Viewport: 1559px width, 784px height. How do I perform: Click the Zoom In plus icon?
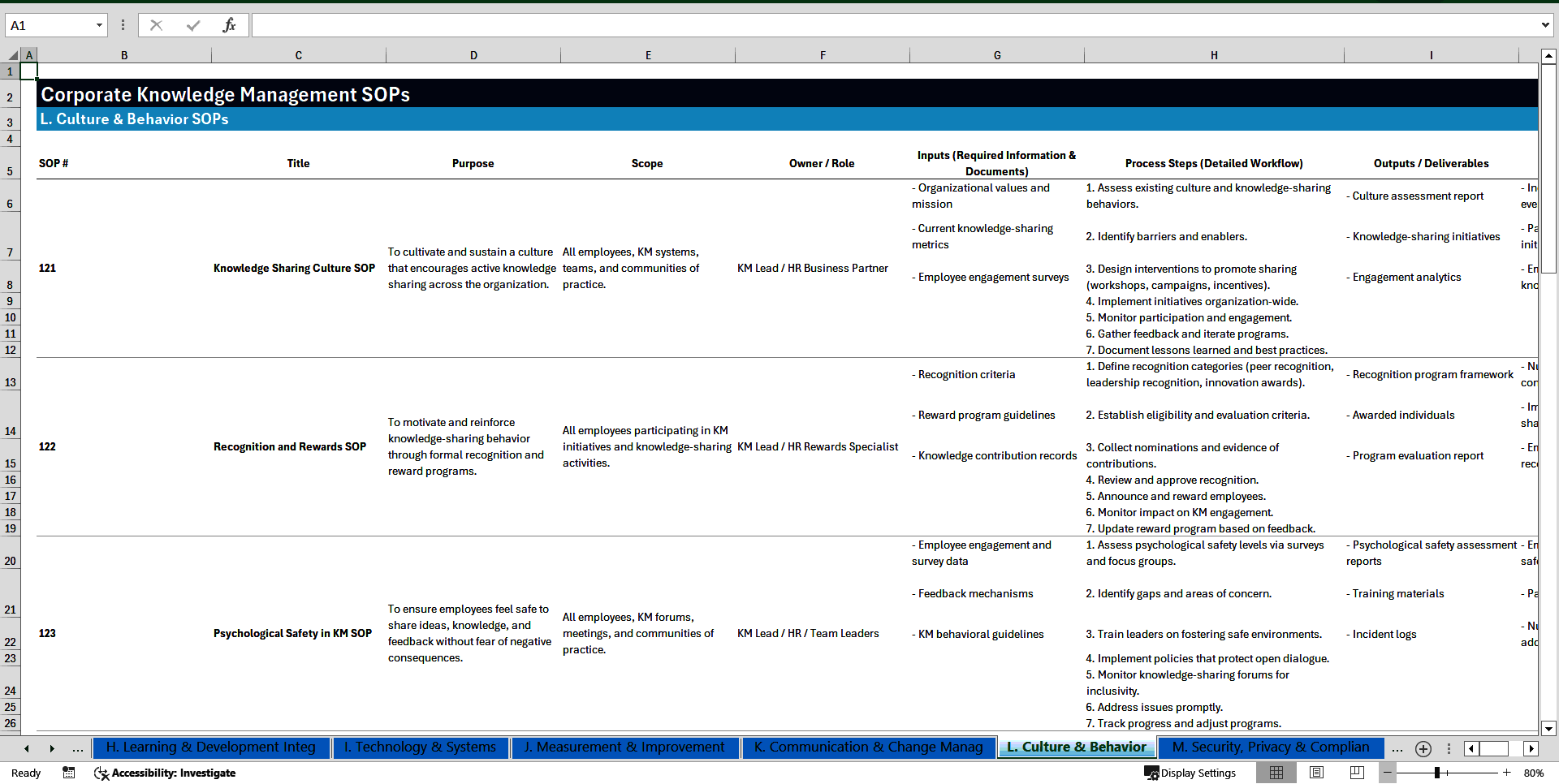tap(1507, 773)
